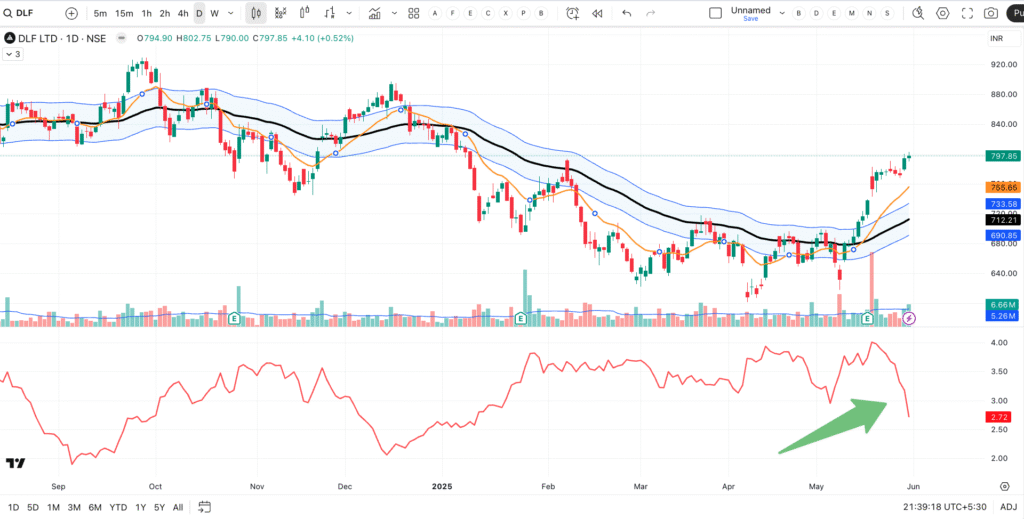
Task: Click the Publish button
Action: coord(1014,14)
